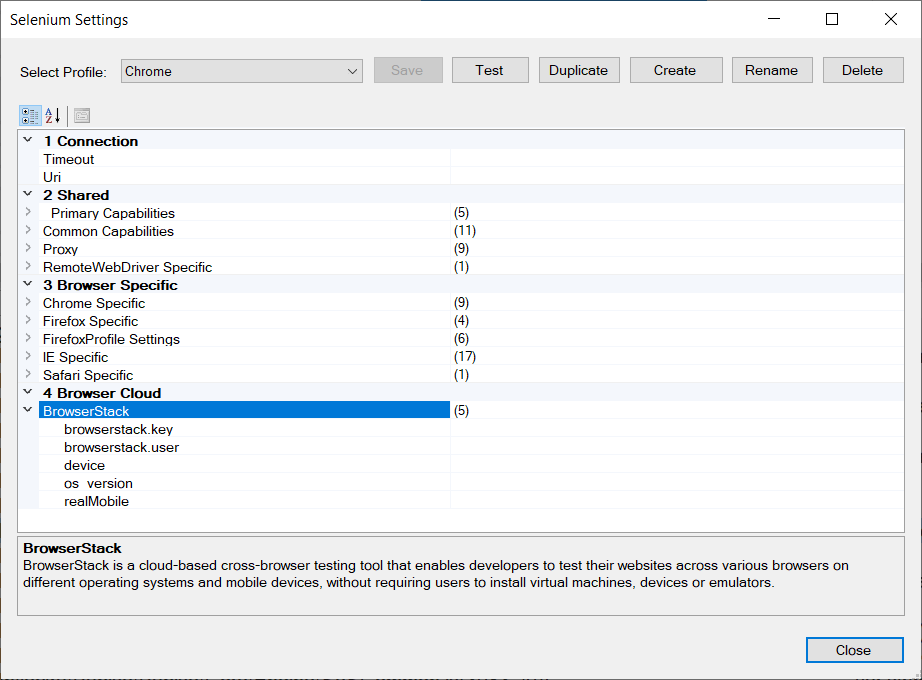922x680 pixels.
Task: Create a new profile
Action: coord(676,70)
